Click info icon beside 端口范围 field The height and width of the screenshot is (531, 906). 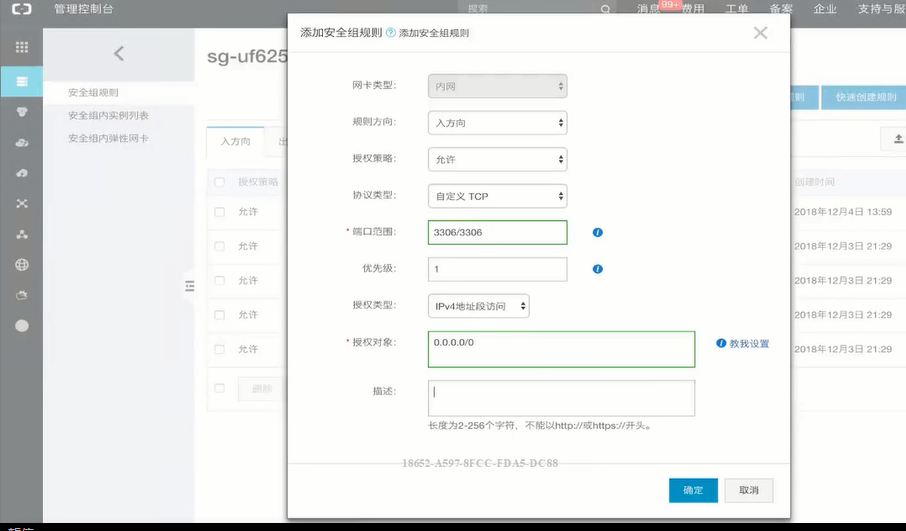(x=597, y=232)
